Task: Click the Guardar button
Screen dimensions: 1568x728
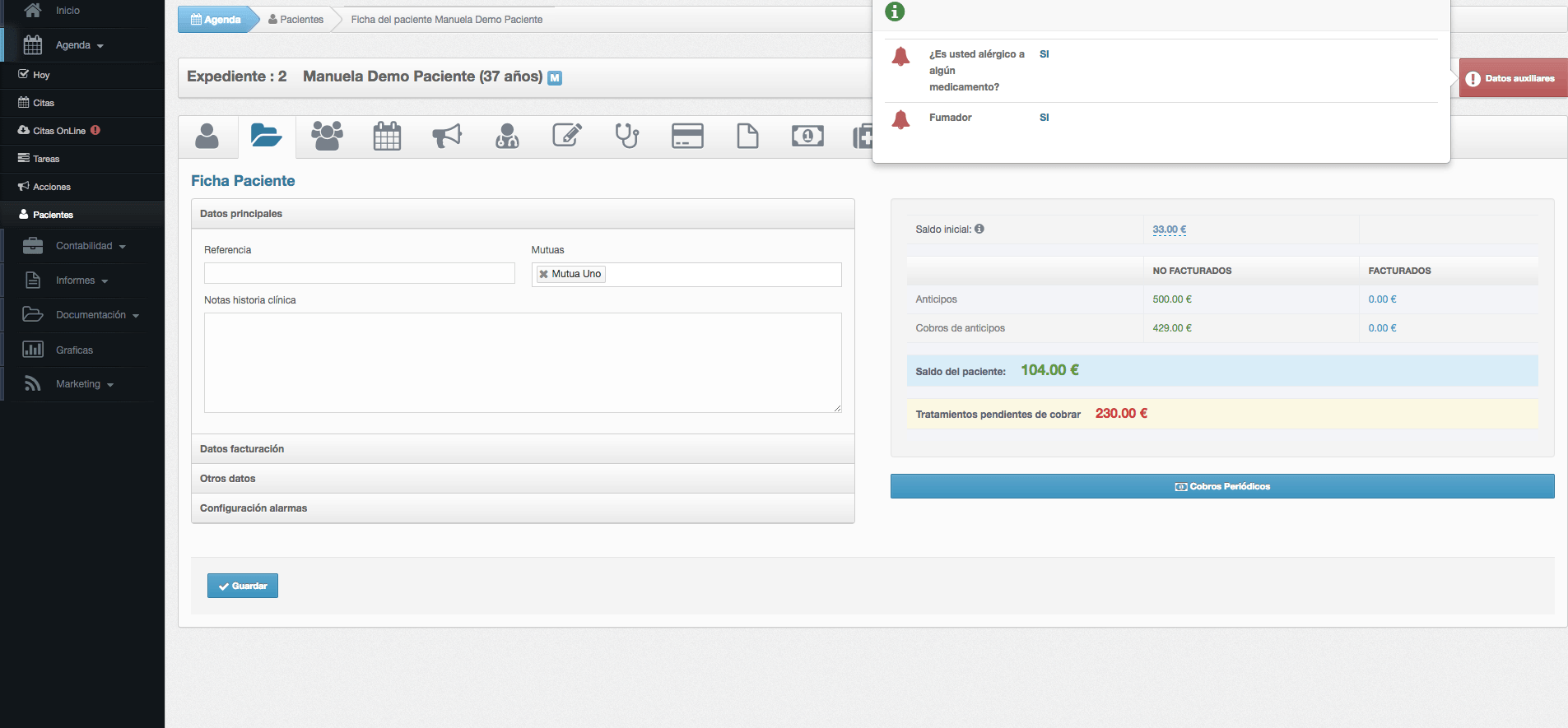Action: [x=243, y=586]
